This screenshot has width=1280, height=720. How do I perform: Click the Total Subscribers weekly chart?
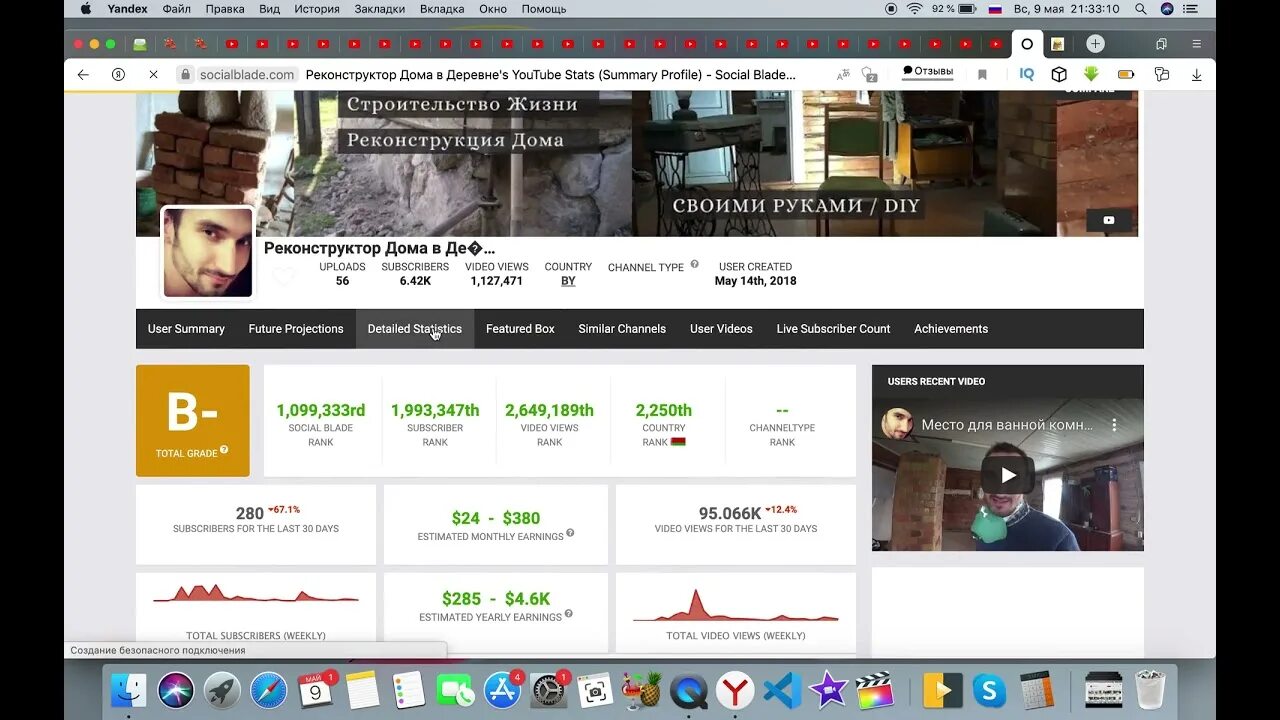[256, 594]
